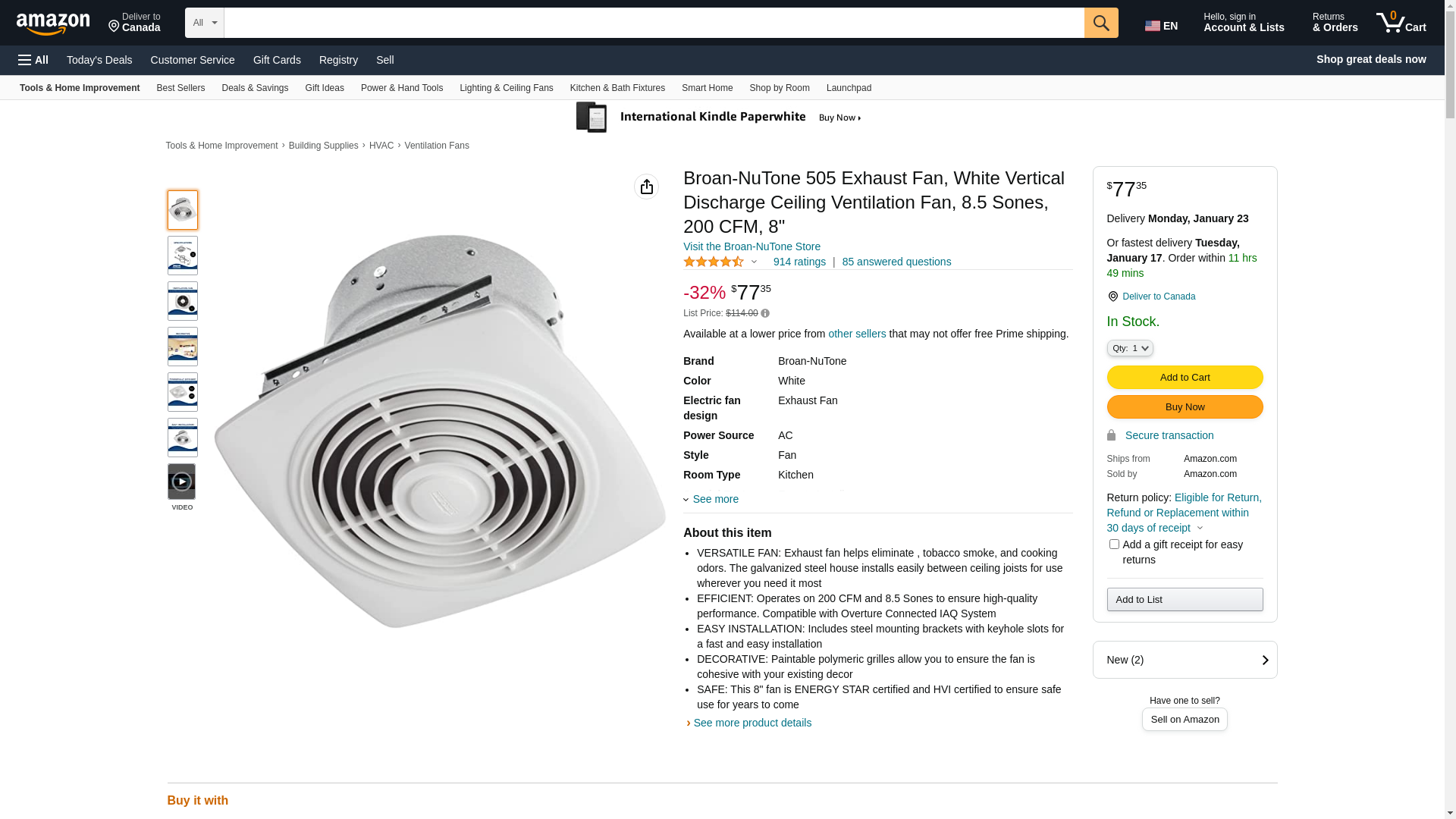The width and height of the screenshot is (1456, 819).
Task: Select the second product image thumbnail
Action: [x=182, y=256]
